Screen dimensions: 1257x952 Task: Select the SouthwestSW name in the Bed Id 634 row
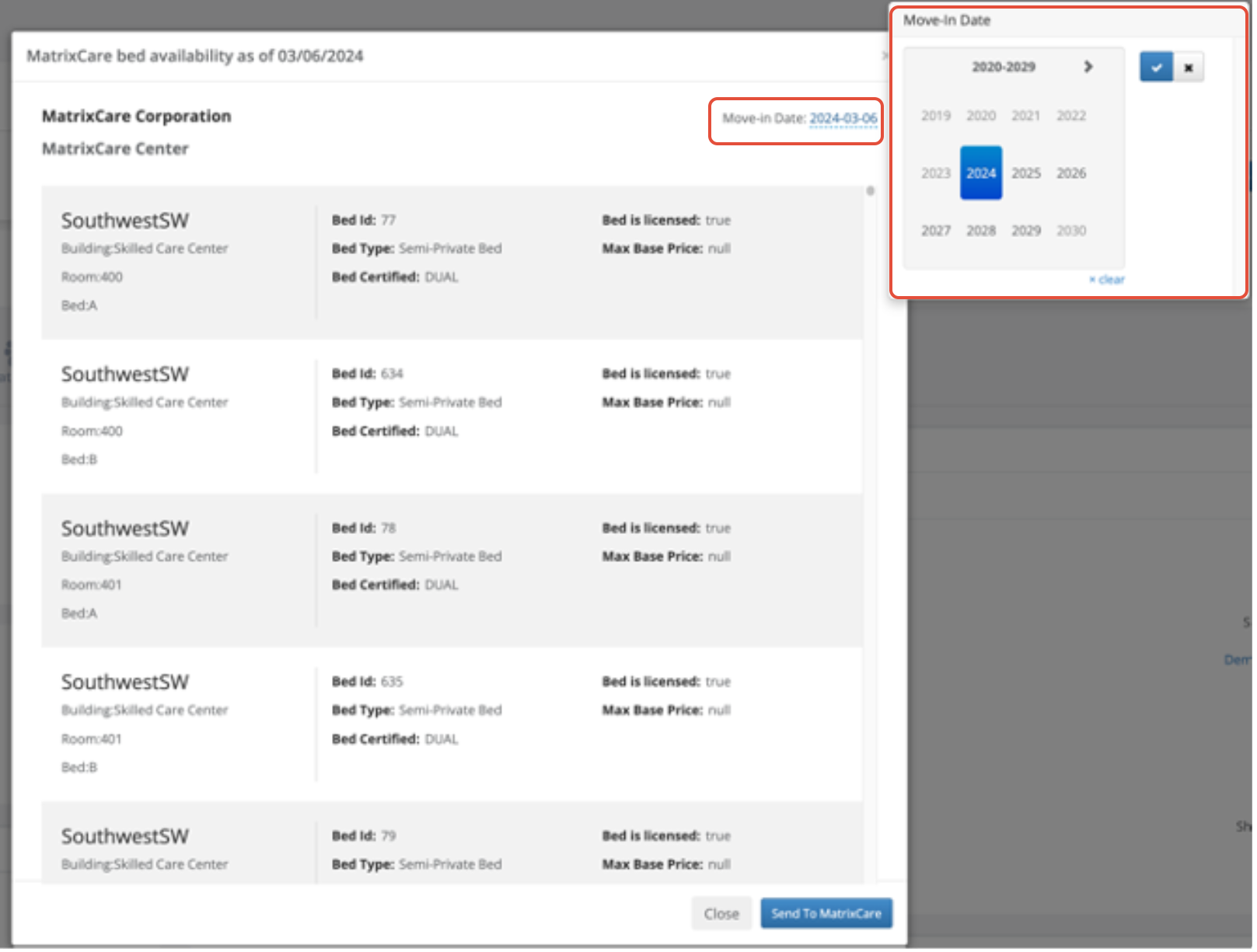pyautogui.click(x=125, y=375)
